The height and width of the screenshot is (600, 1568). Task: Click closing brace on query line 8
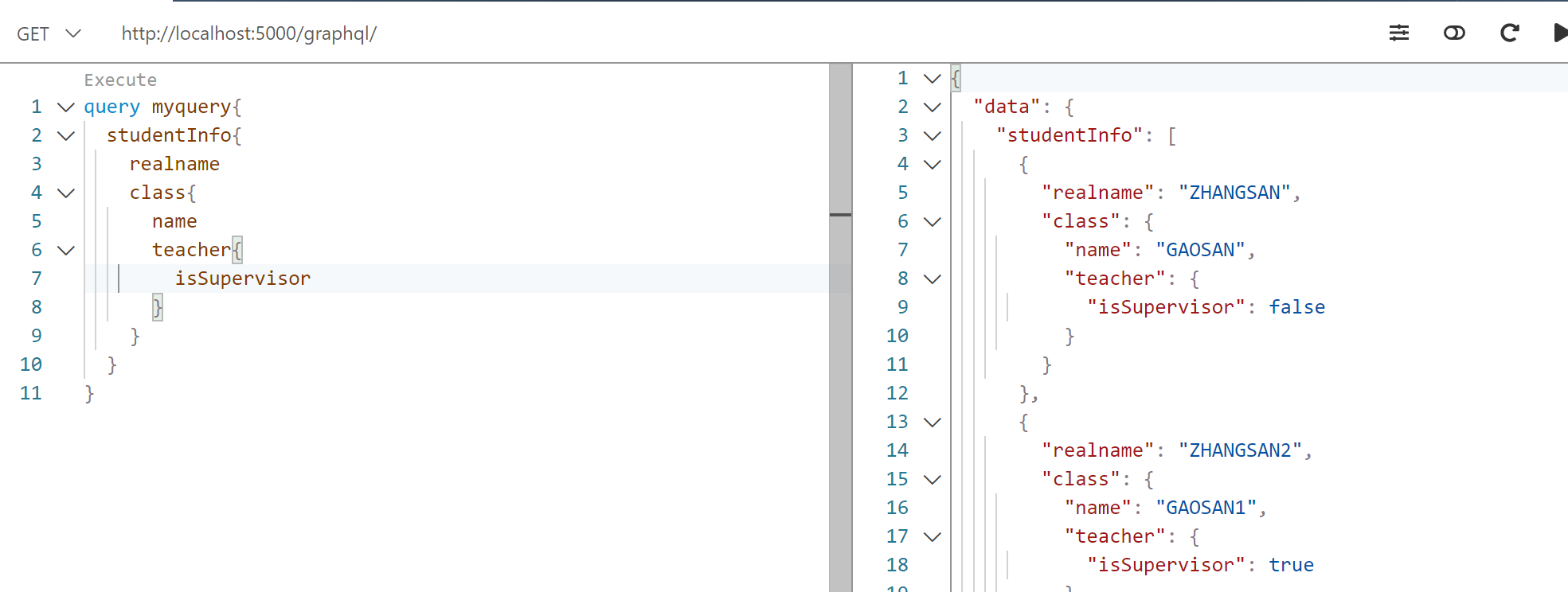coord(158,307)
